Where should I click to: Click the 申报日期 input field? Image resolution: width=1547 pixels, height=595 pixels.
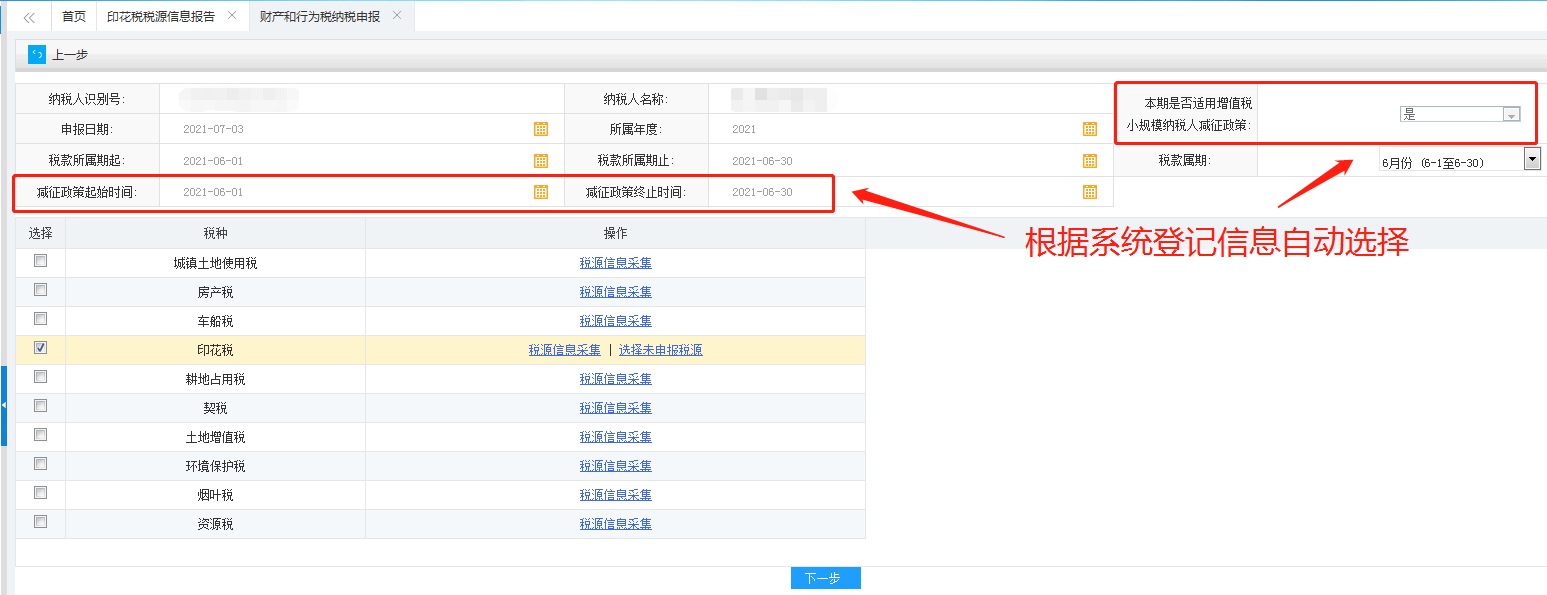350,129
